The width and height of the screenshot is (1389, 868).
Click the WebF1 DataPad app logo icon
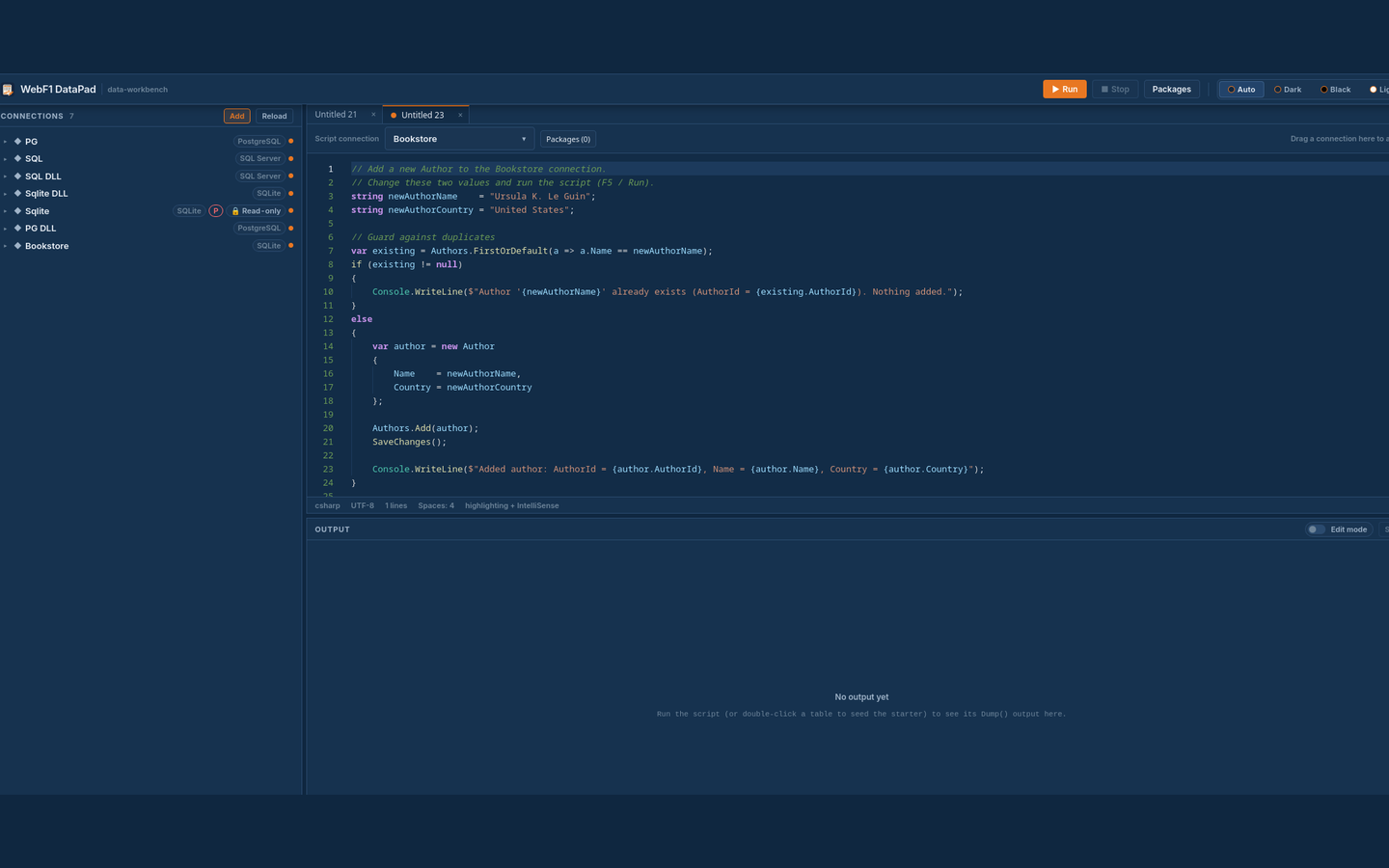[x=8, y=90]
